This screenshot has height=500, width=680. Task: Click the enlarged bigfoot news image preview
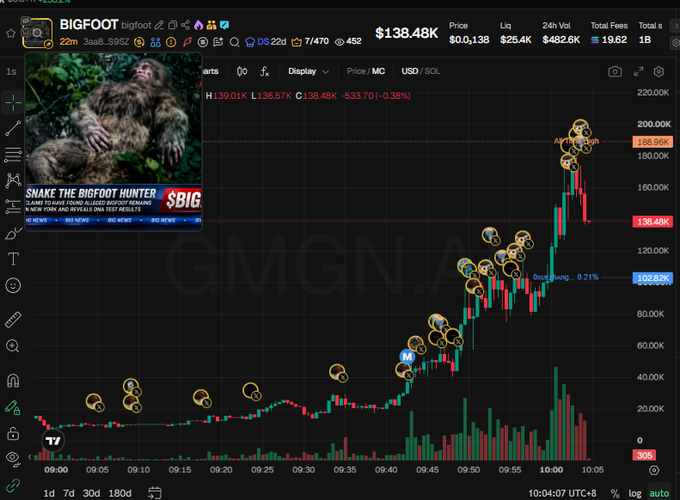(114, 142)
